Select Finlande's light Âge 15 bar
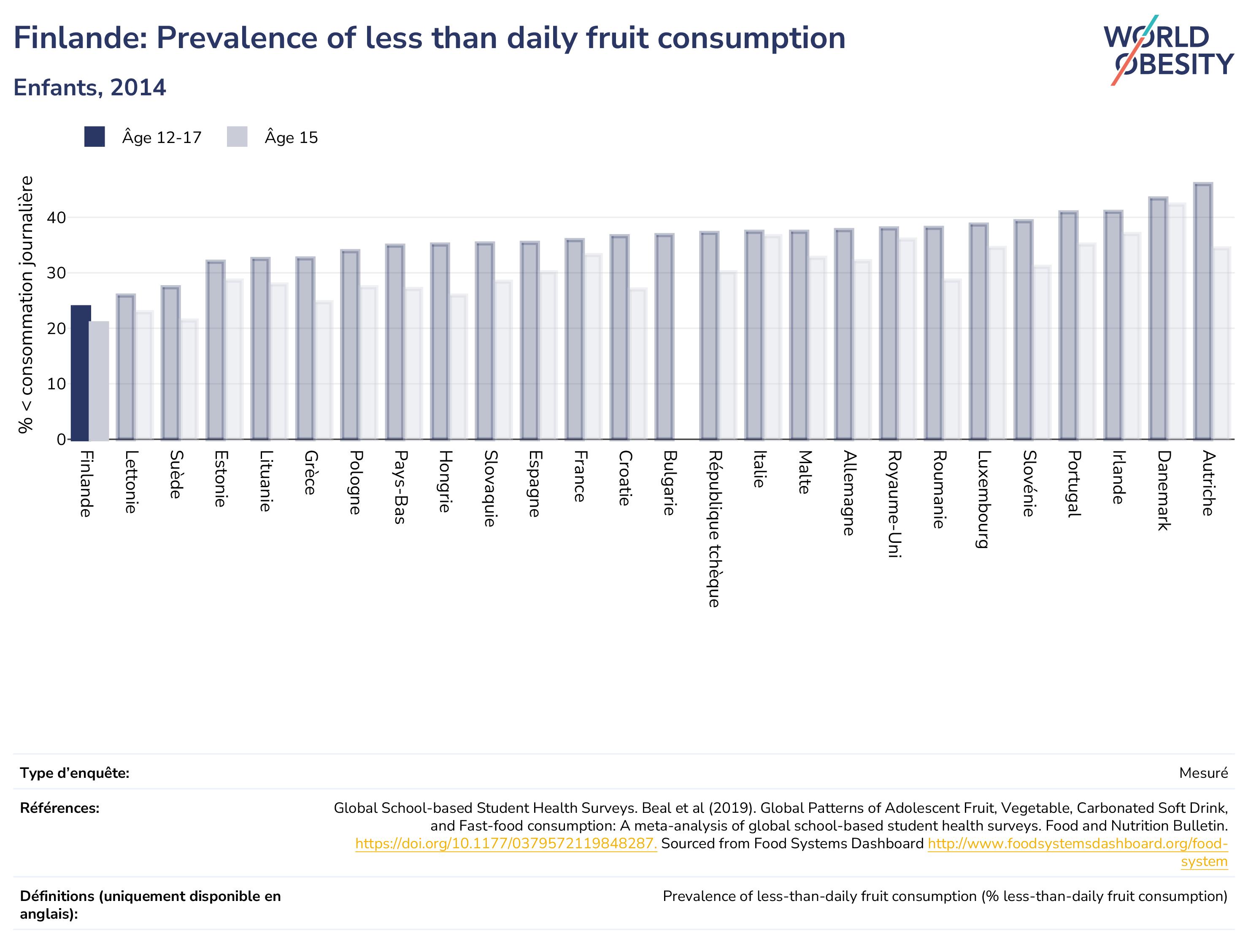The width and height of the screenshot is (1248, 952). coord(99,381)
